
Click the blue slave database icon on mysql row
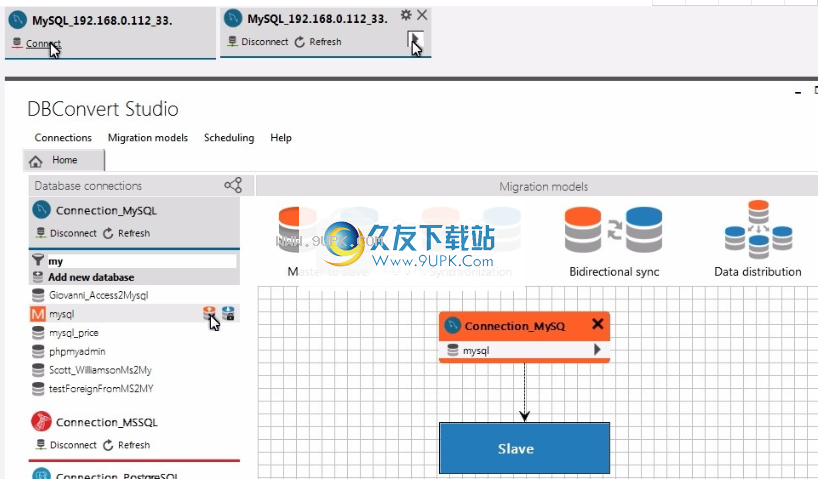(x=228, y=314)
